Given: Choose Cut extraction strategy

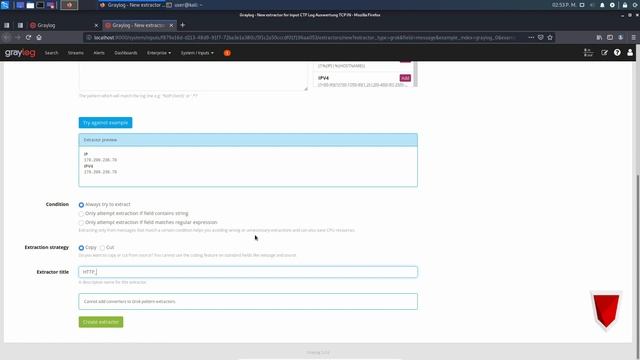Looking at the screenshot, I should (x=102, y=248).
